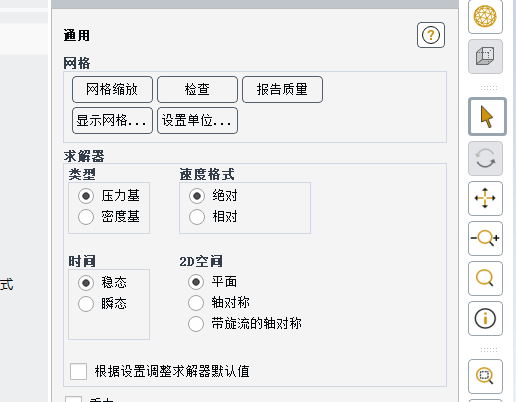
Task: Enable 根据设置调整求解器默认值 checkbox
Action: [79, 371]
